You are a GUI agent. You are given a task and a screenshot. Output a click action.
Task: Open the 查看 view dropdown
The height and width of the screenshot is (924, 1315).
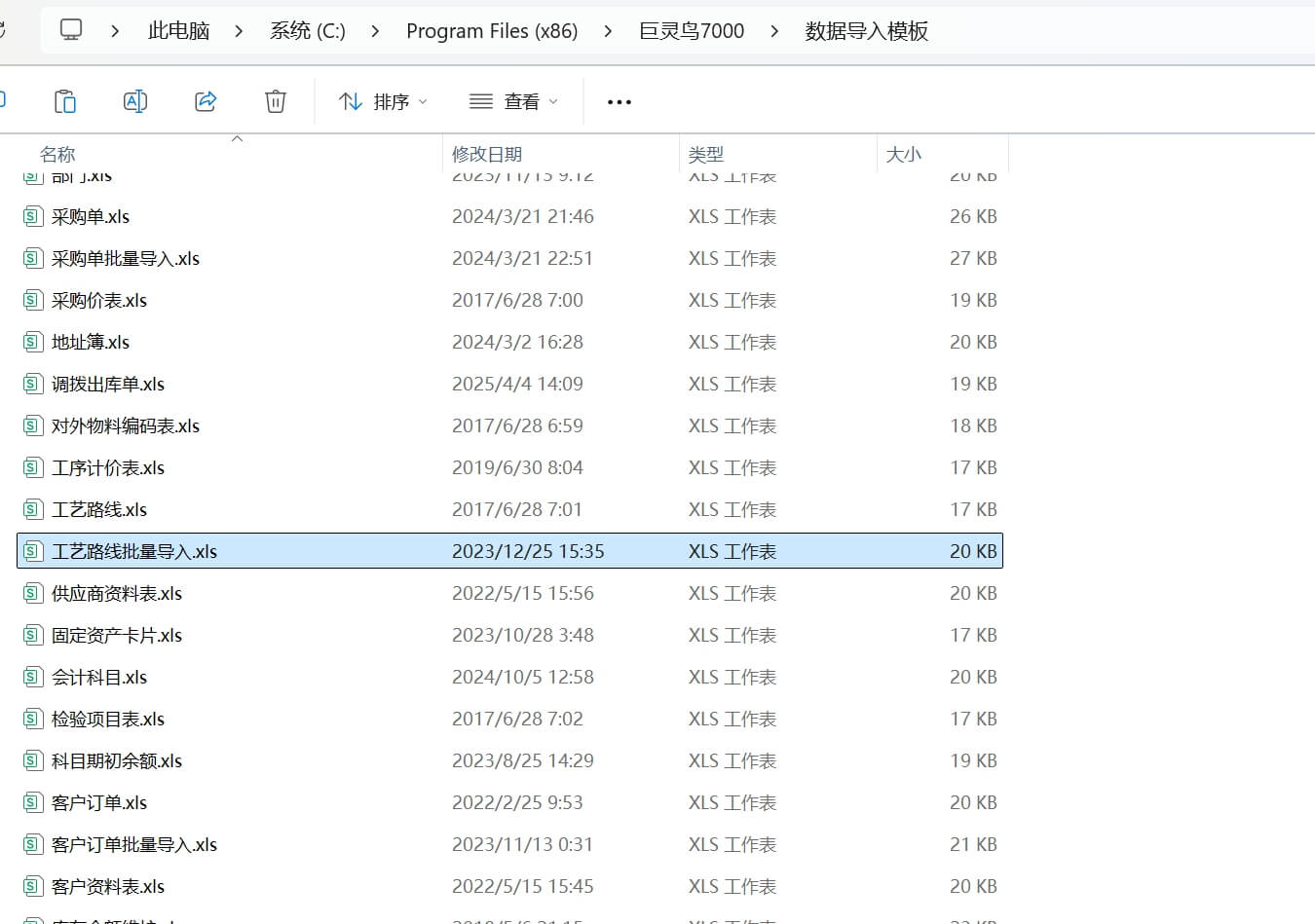point(513,102)
